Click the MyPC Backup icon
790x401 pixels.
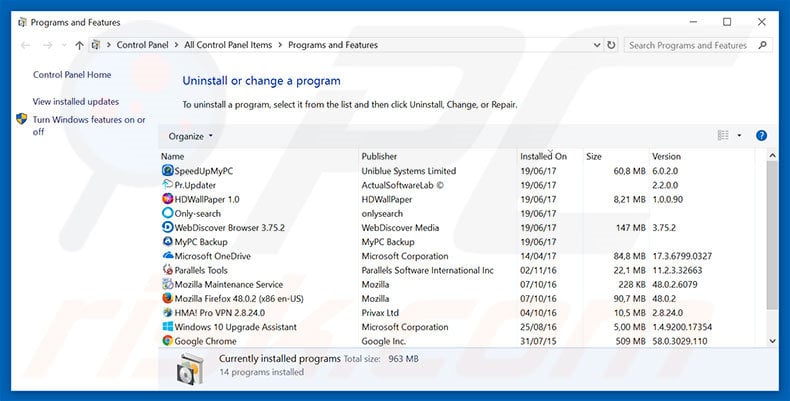point(168,241)
